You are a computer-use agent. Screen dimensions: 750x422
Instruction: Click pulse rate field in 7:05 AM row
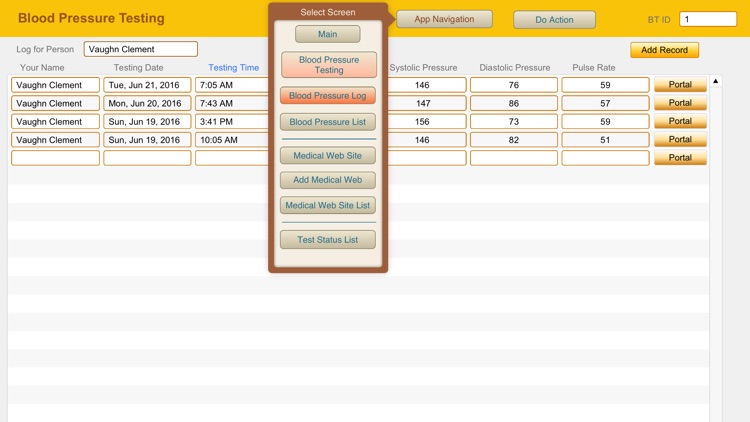coord(605,85)
